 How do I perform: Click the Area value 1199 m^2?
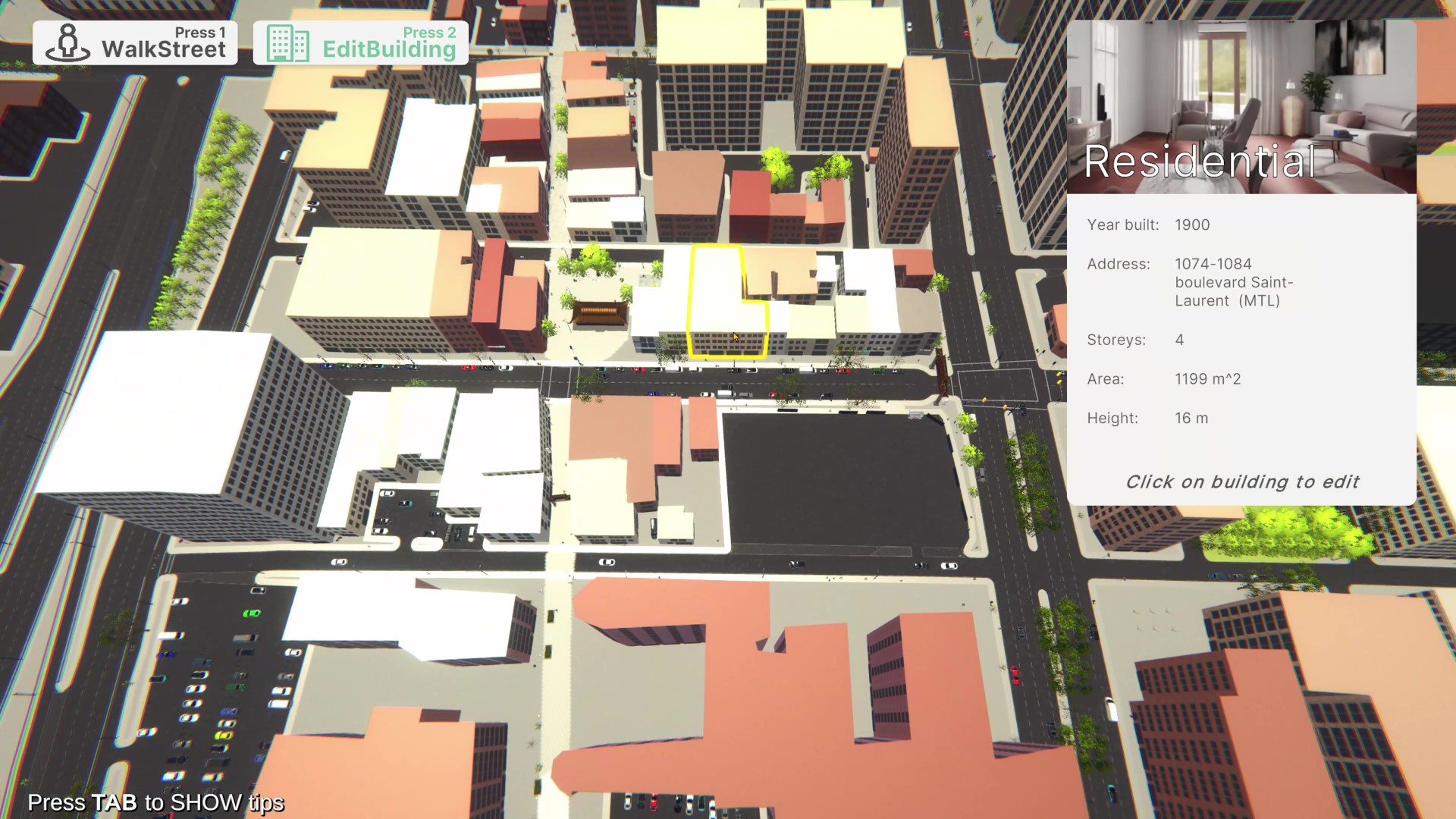coord(1207,379)
